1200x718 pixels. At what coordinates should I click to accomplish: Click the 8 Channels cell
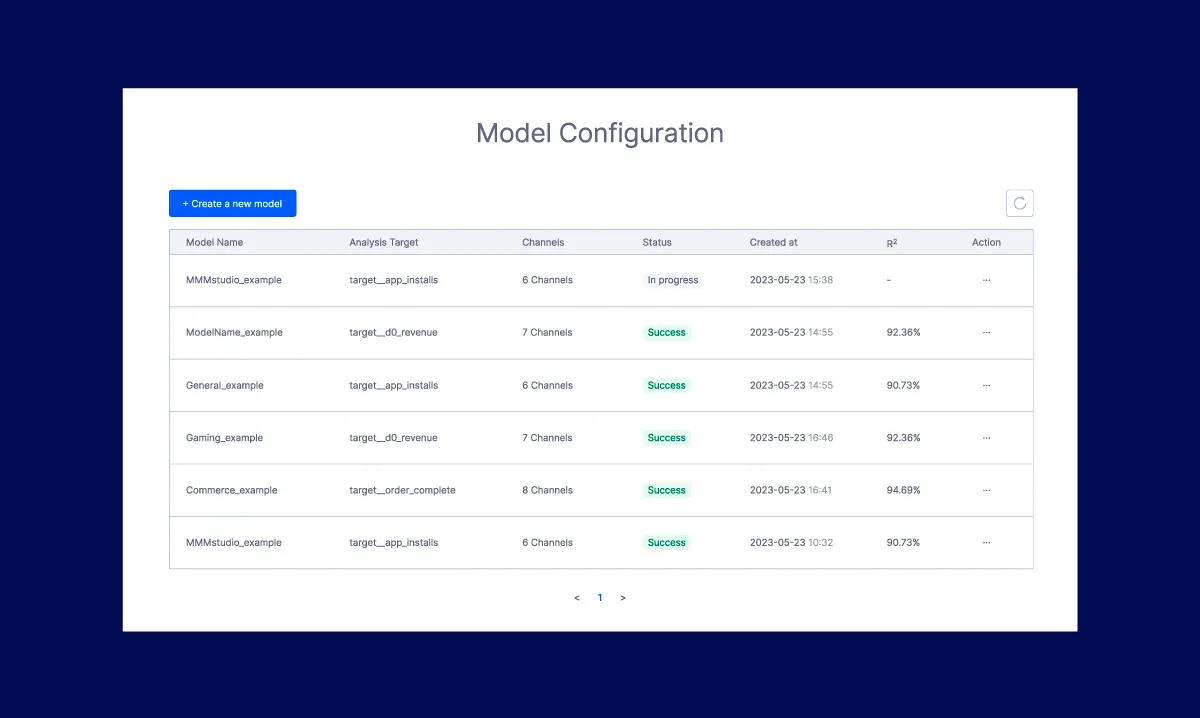tap(547, 490)
